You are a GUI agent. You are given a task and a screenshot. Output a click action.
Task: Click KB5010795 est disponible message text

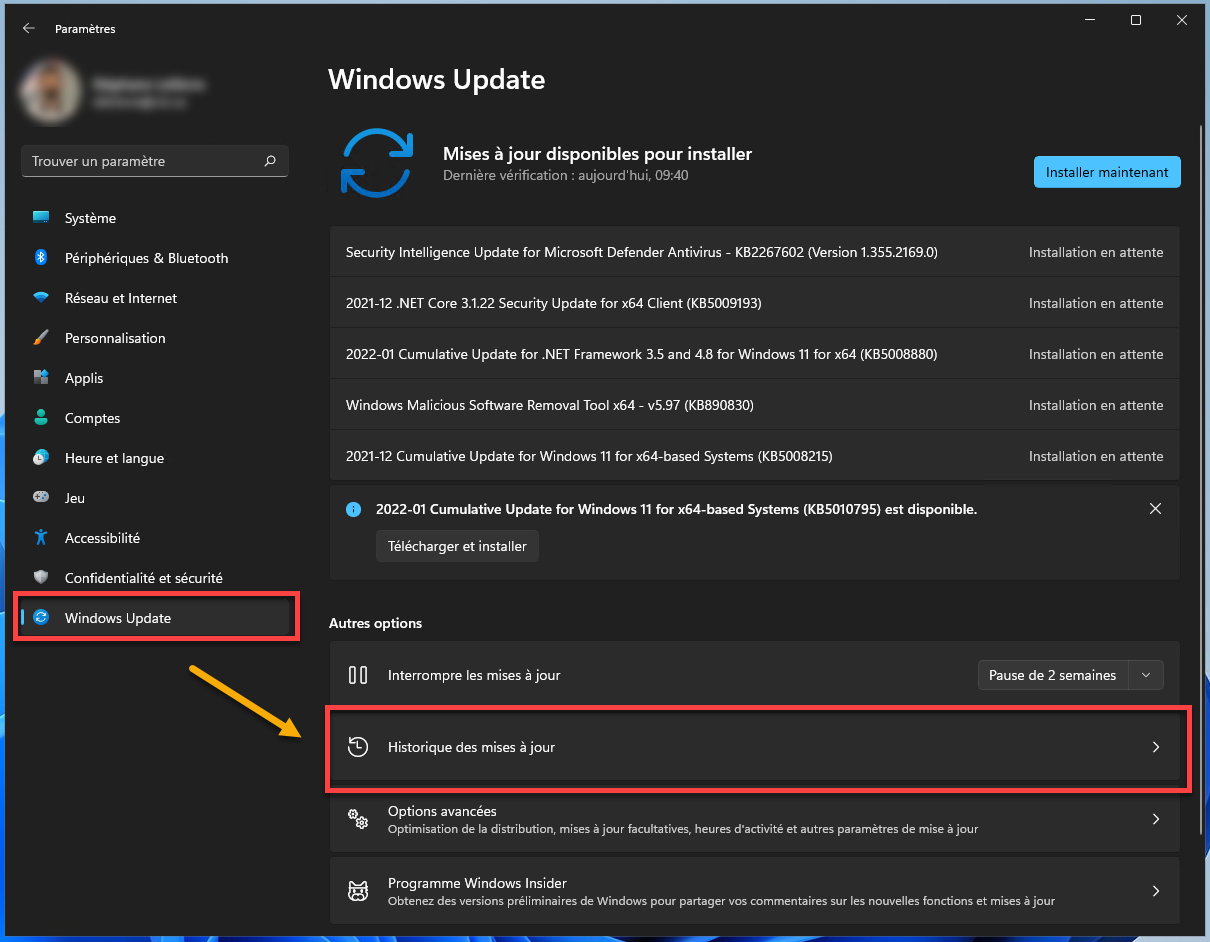676,509
